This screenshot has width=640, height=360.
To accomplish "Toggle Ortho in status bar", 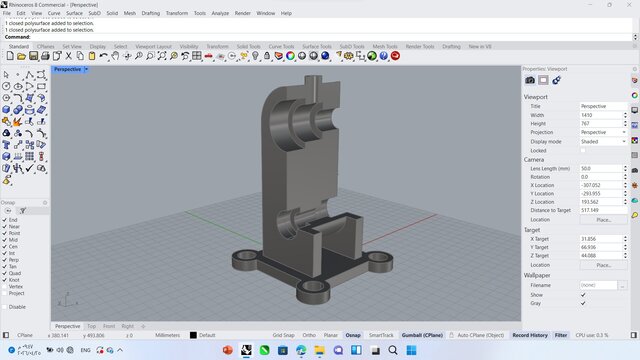I will point(309,335).
